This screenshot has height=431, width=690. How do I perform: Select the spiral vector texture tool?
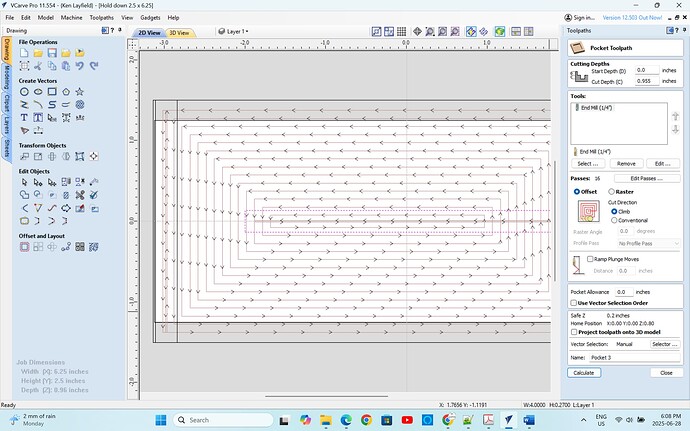pyautogui.click(x=80, y=105)
